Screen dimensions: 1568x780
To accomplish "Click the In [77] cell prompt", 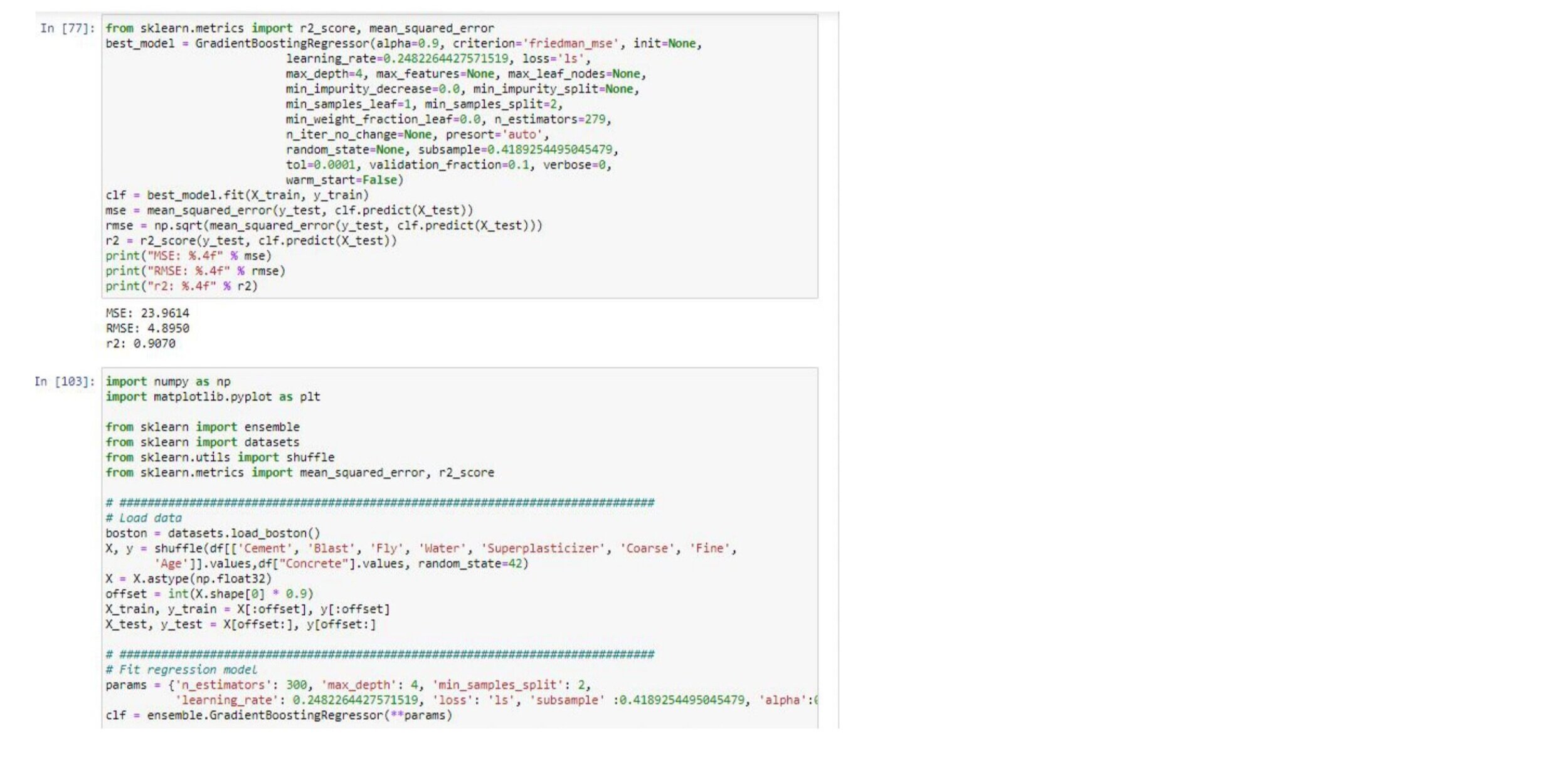I will [67, 28].
